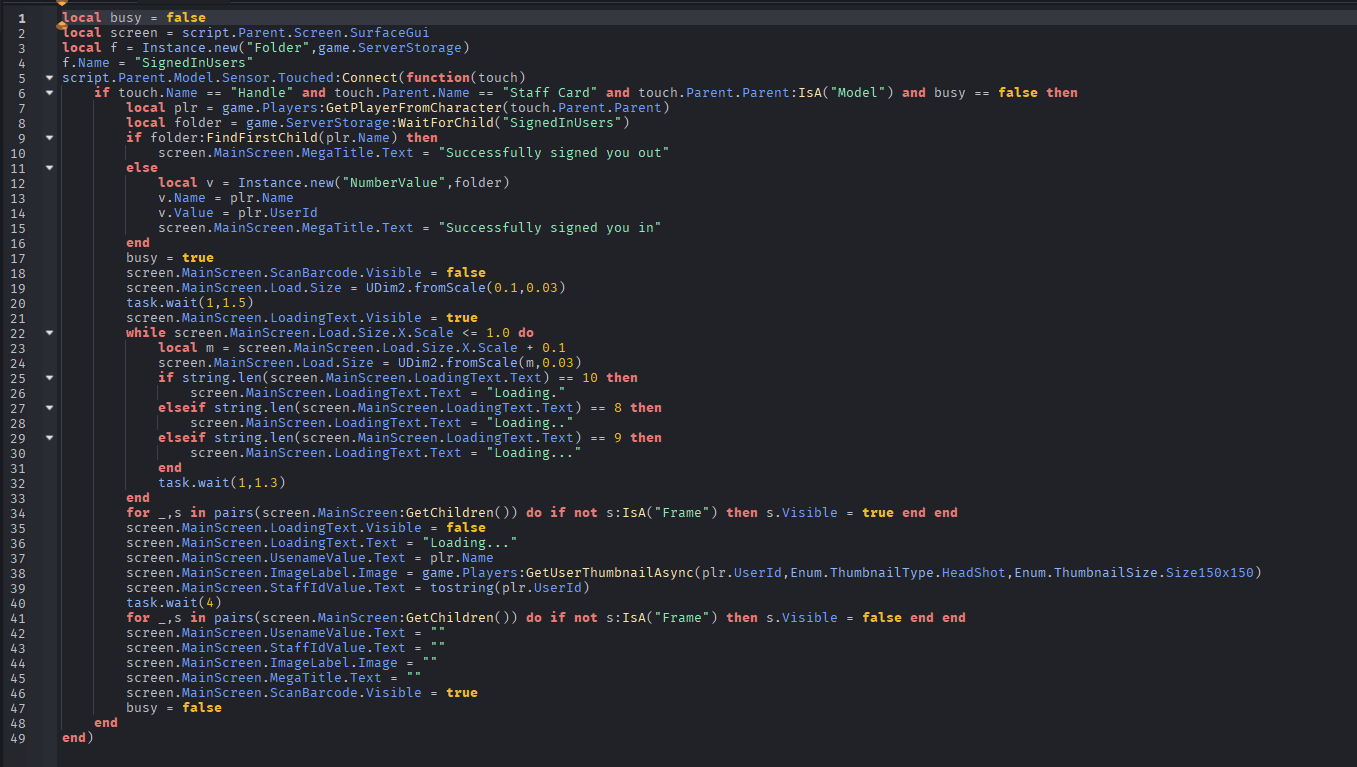Fold the while loop on line 22
This screenshot has height=767, width=1357.
click(49, 333)
